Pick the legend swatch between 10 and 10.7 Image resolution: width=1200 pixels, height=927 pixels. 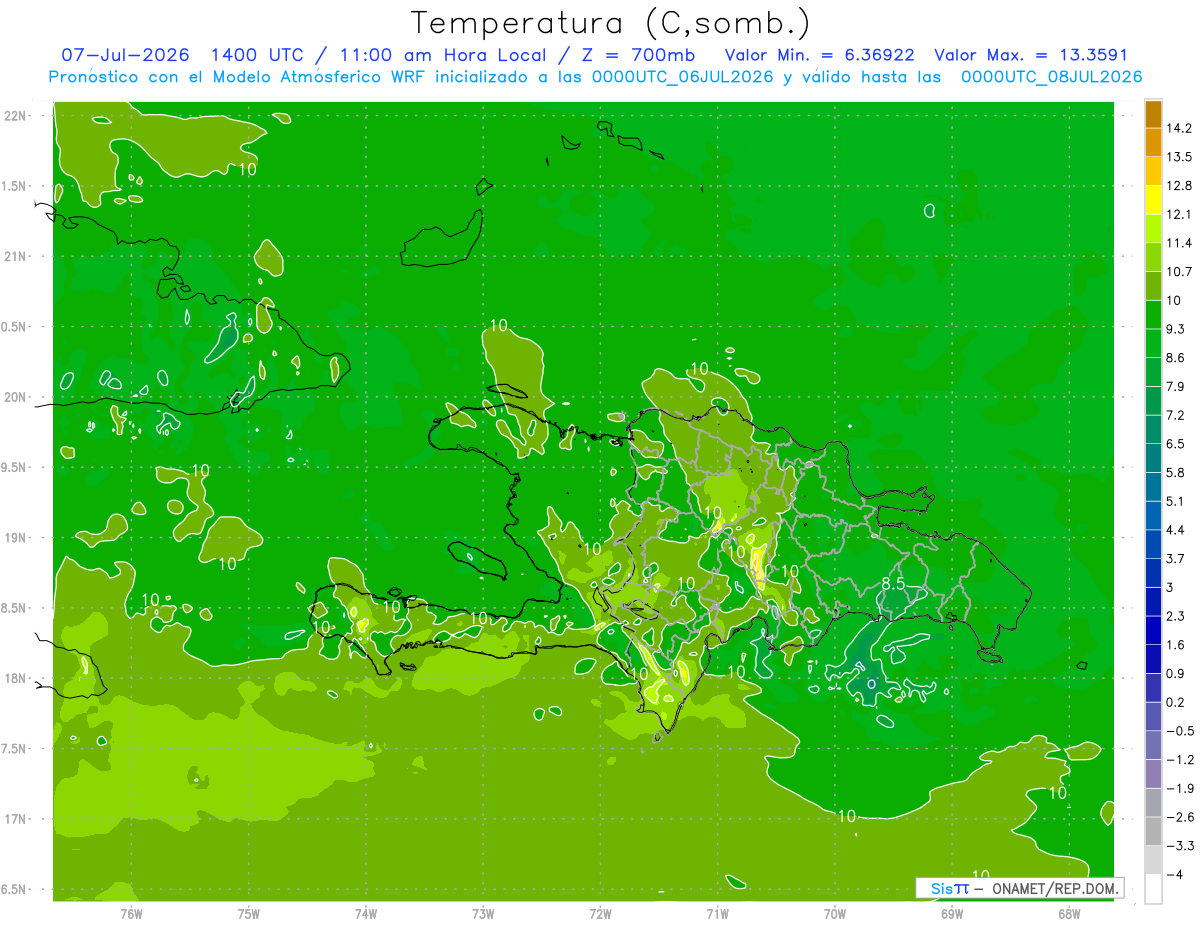(1153, 286)
